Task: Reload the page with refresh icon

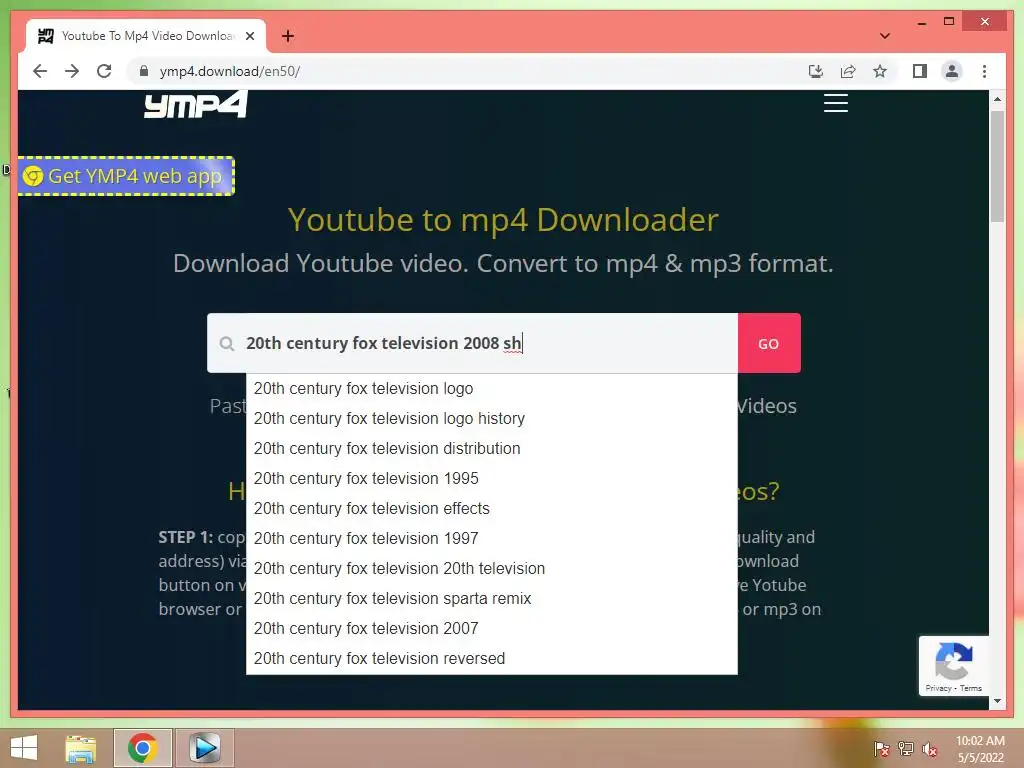Action: coord(104,71)
